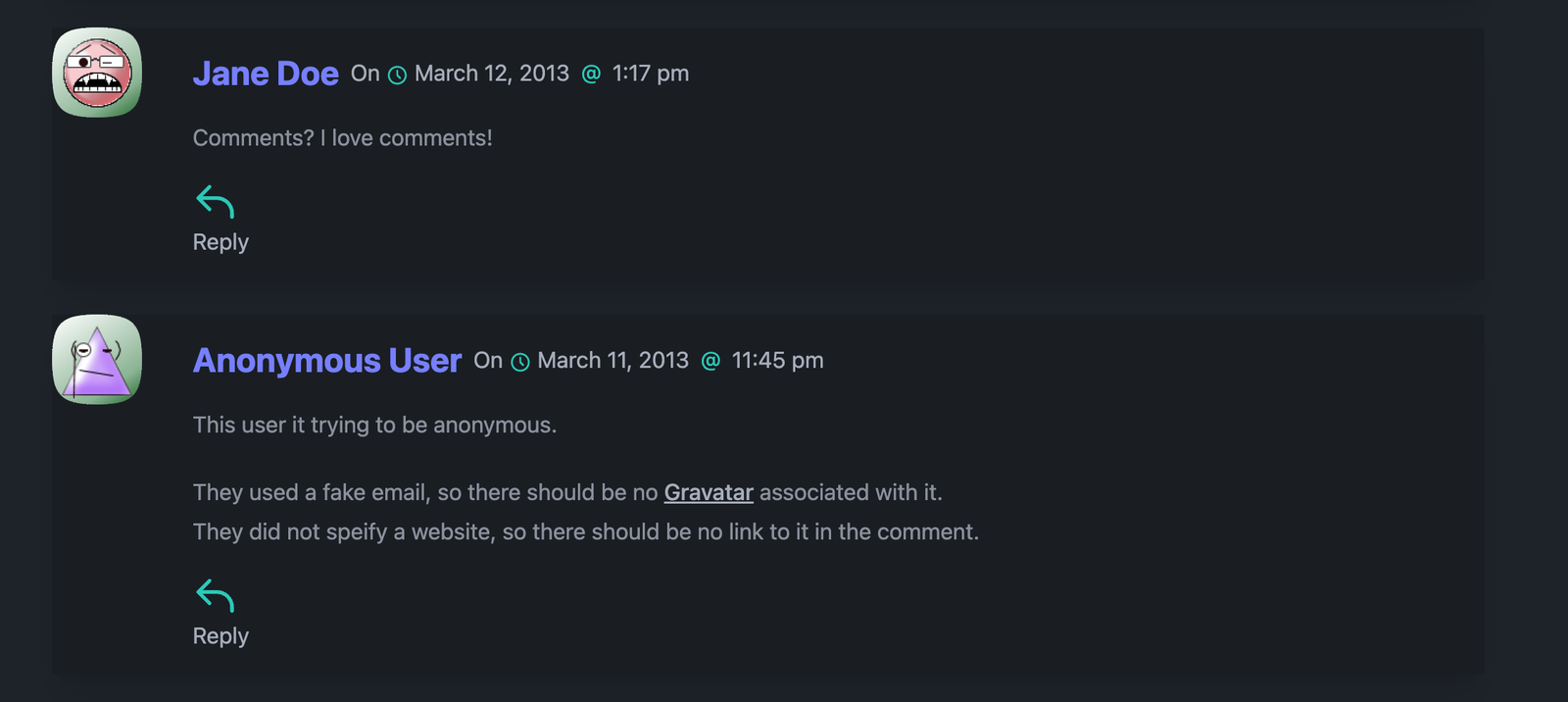Select the date March 12, 2013

click(x=491, y=74)
